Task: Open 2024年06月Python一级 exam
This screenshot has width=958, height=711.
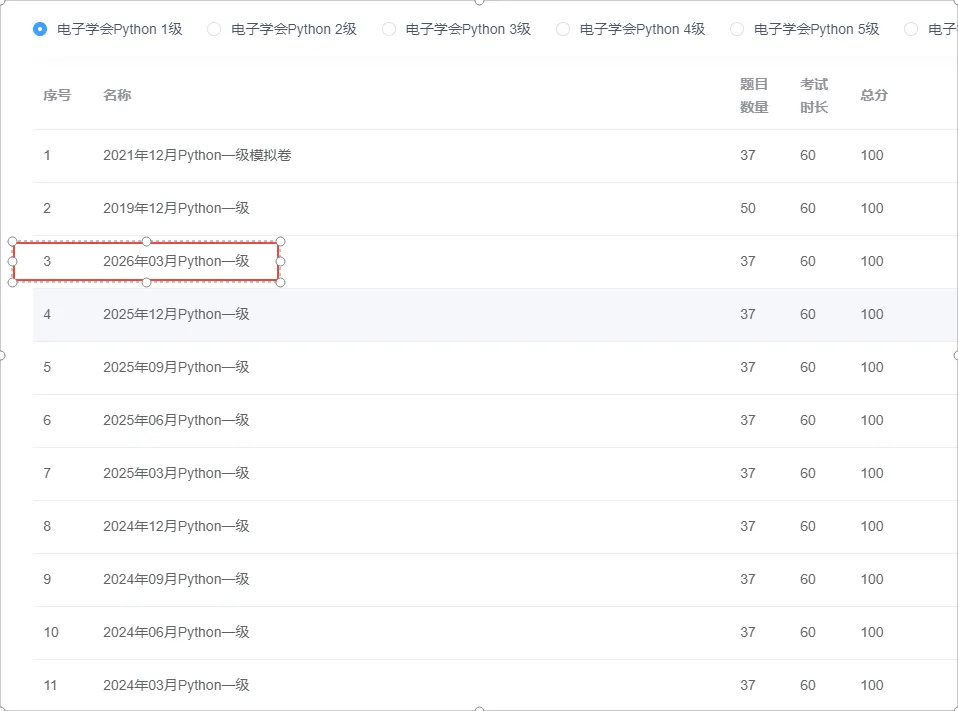Action: (x=177, y=632)
